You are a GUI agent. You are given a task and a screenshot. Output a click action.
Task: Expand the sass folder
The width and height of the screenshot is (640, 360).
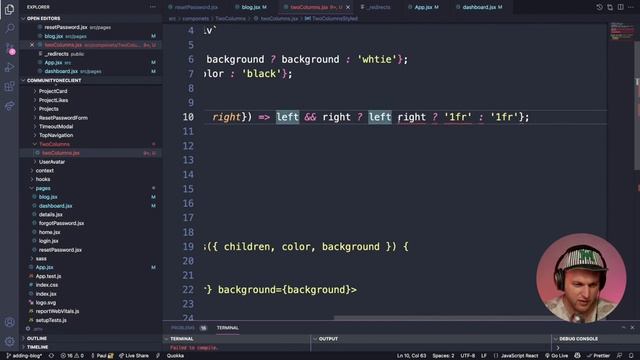(41, 258)
